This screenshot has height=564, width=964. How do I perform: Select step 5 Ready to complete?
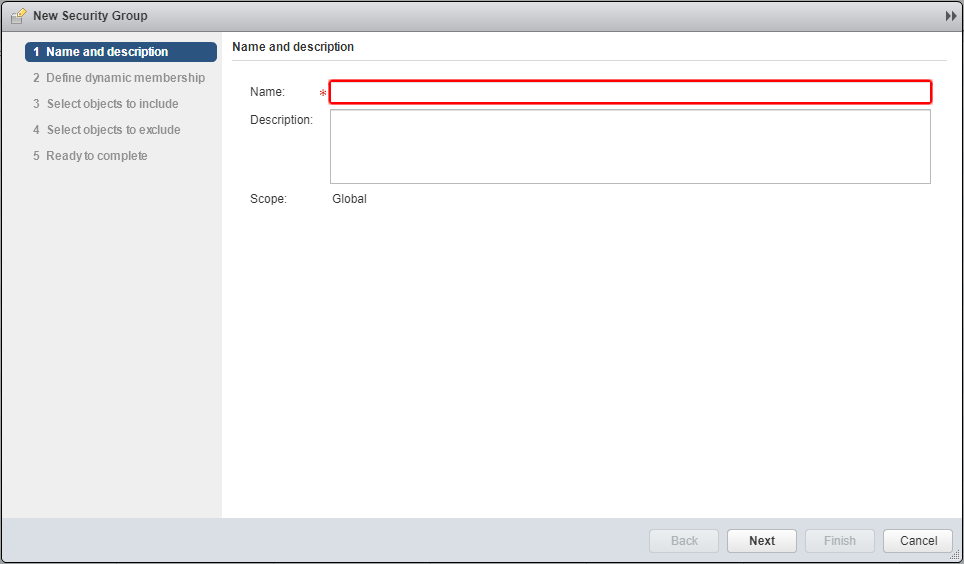click(90, 156)
